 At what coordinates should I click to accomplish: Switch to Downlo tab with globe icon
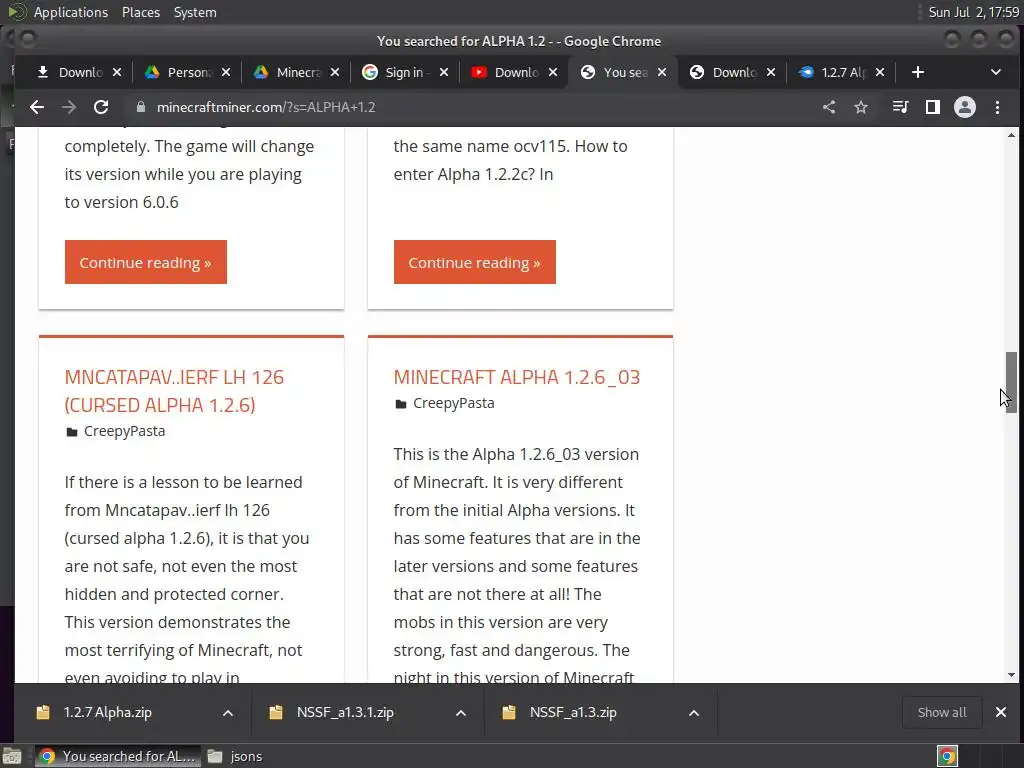732,72
